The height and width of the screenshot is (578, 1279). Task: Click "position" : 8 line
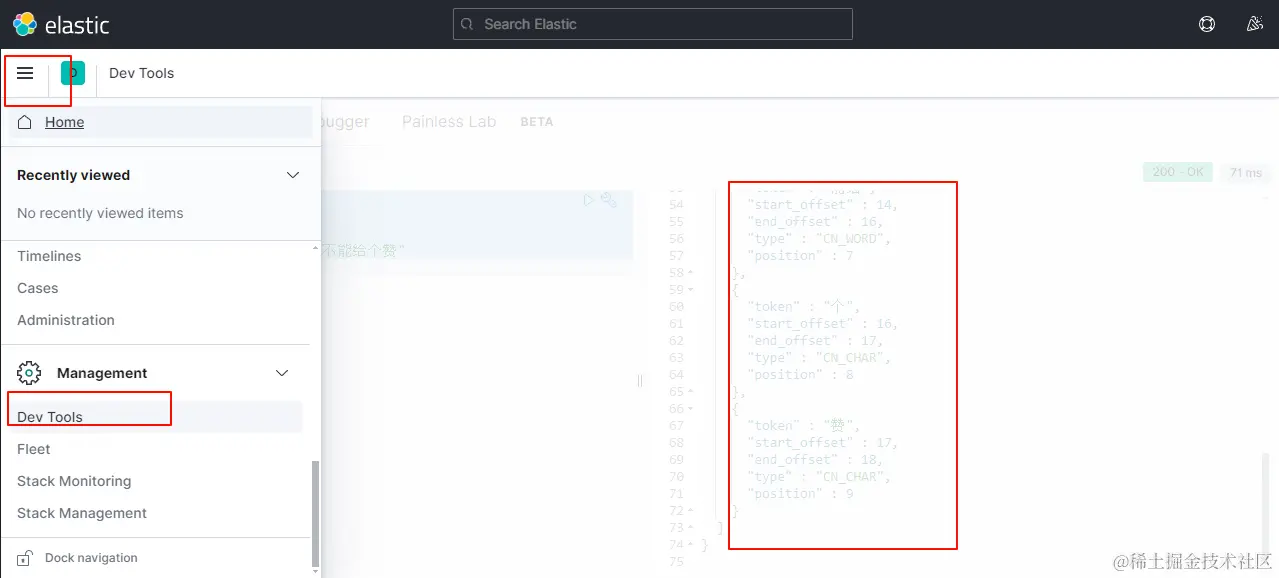(x=800, y=375)
